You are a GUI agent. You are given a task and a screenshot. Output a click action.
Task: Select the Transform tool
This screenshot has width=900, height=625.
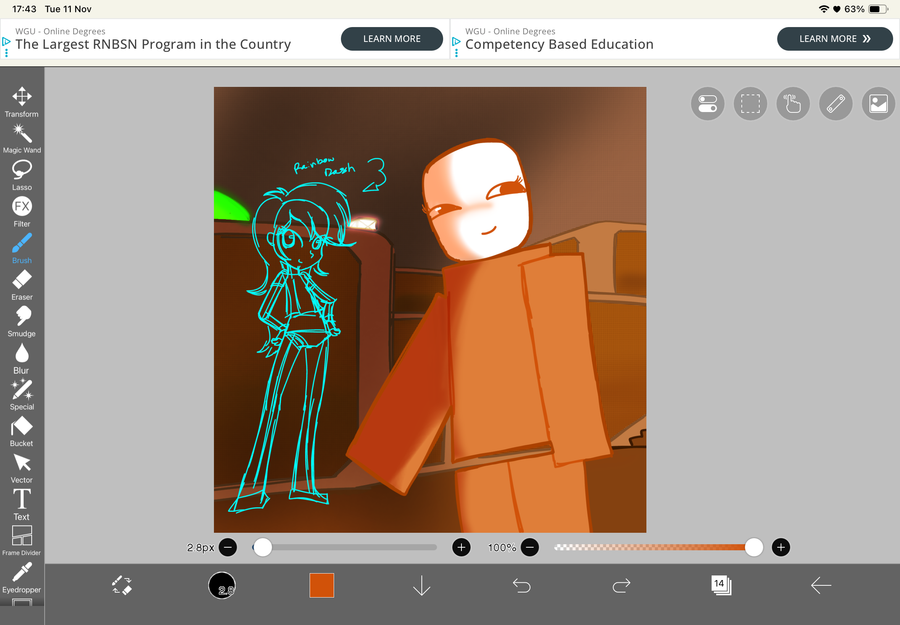click(22, 102)
